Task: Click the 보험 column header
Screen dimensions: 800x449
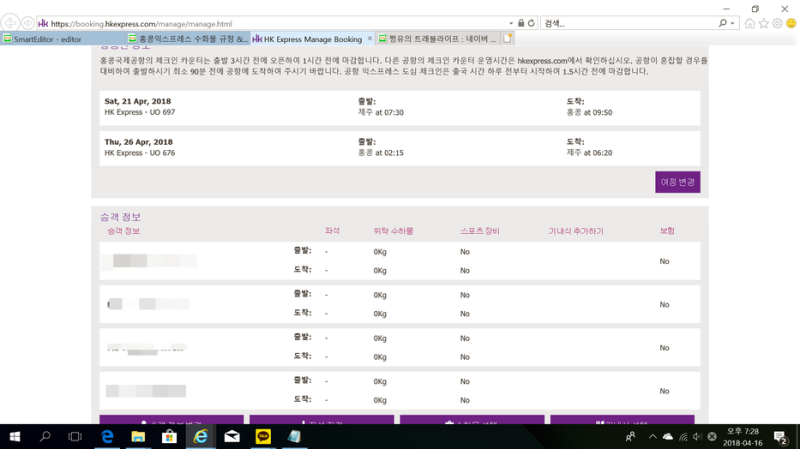Action: pyautogui.click(x=667, y=231)
